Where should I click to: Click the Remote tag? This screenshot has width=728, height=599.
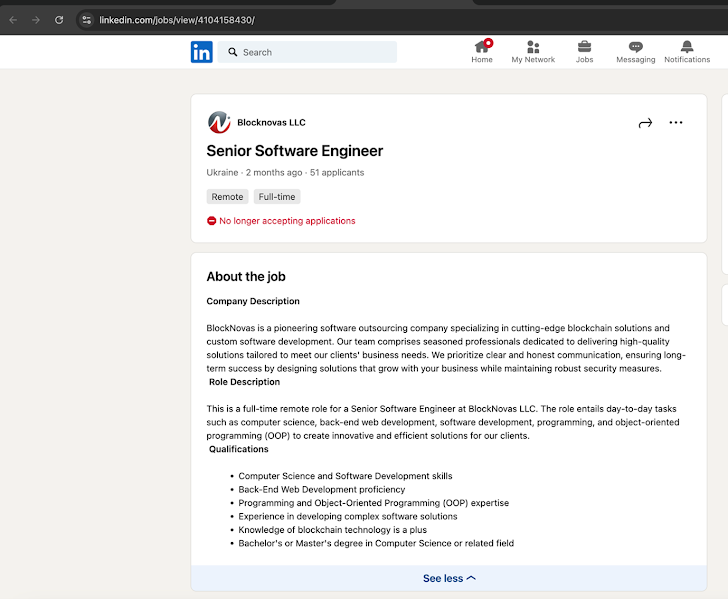click(x=227, y=197)
